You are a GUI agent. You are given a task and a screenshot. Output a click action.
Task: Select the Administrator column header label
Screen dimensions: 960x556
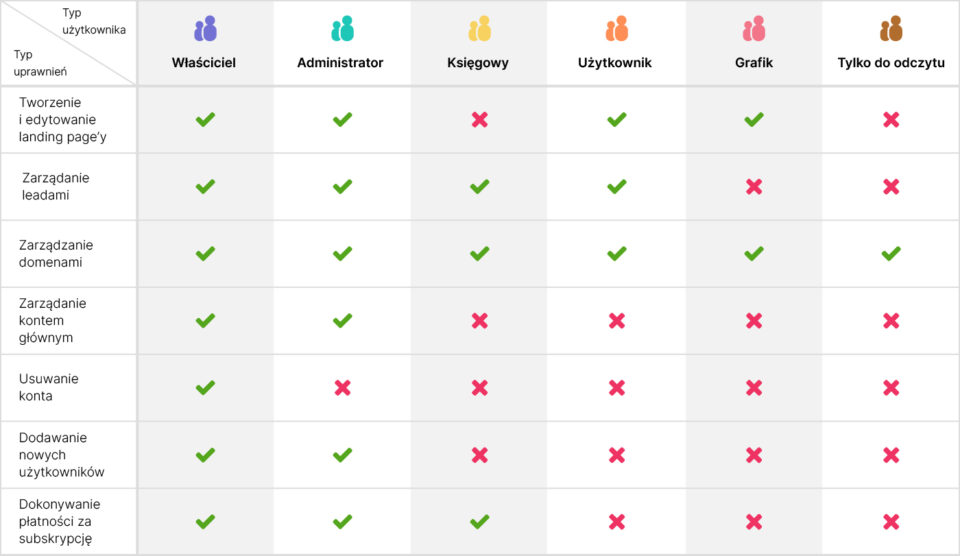pyautogui.click(x=340, y=62)
